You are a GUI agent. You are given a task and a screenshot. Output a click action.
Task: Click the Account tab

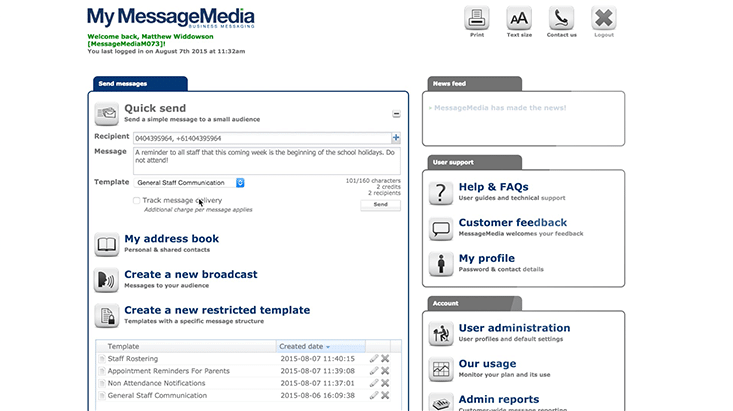[x=474, y=303]
